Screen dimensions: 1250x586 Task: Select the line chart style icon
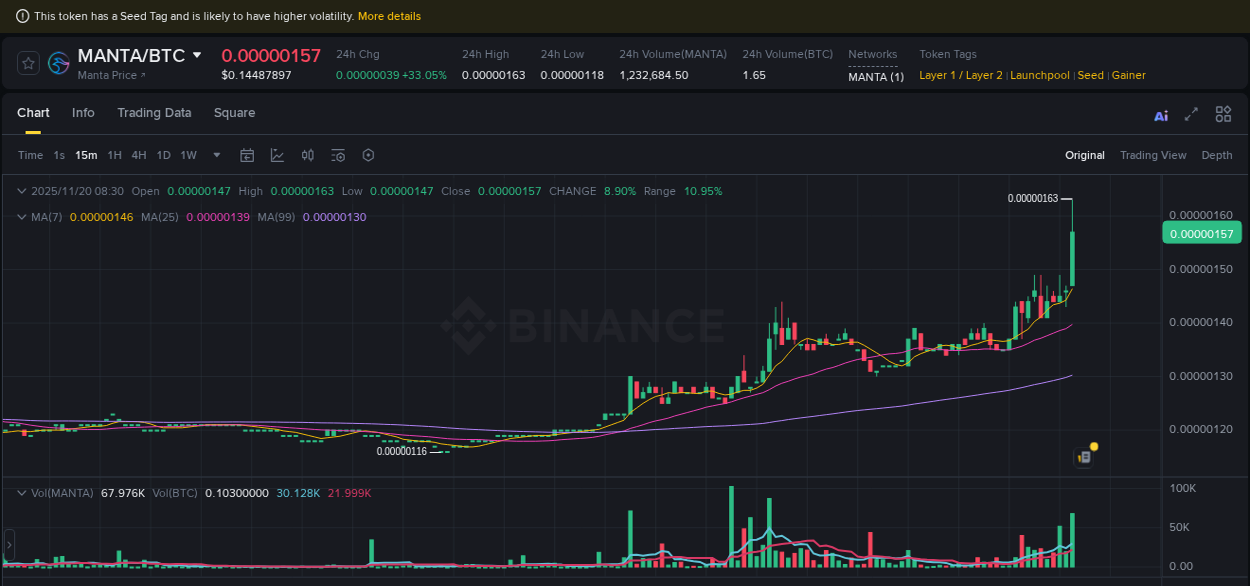(x=277, y=155)
